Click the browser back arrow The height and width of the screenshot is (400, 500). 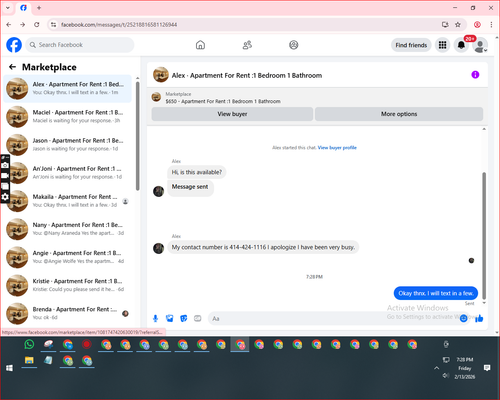tap(9, 25)
